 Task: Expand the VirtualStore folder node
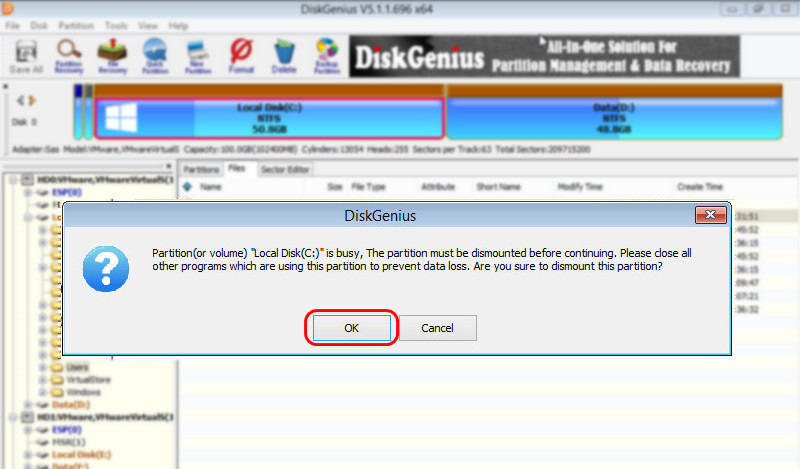pyautogui.click(x=43, y=380)
